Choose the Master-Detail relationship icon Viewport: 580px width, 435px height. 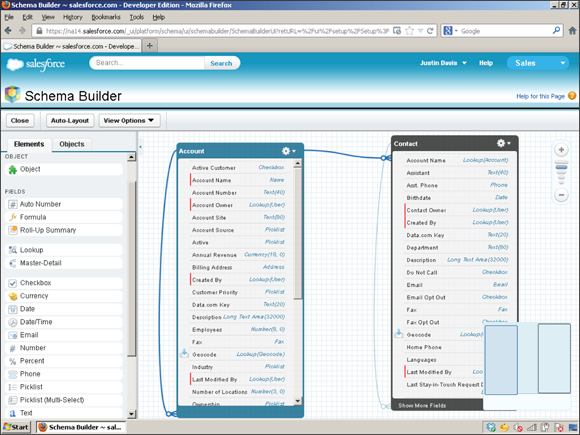coord(13,263)
